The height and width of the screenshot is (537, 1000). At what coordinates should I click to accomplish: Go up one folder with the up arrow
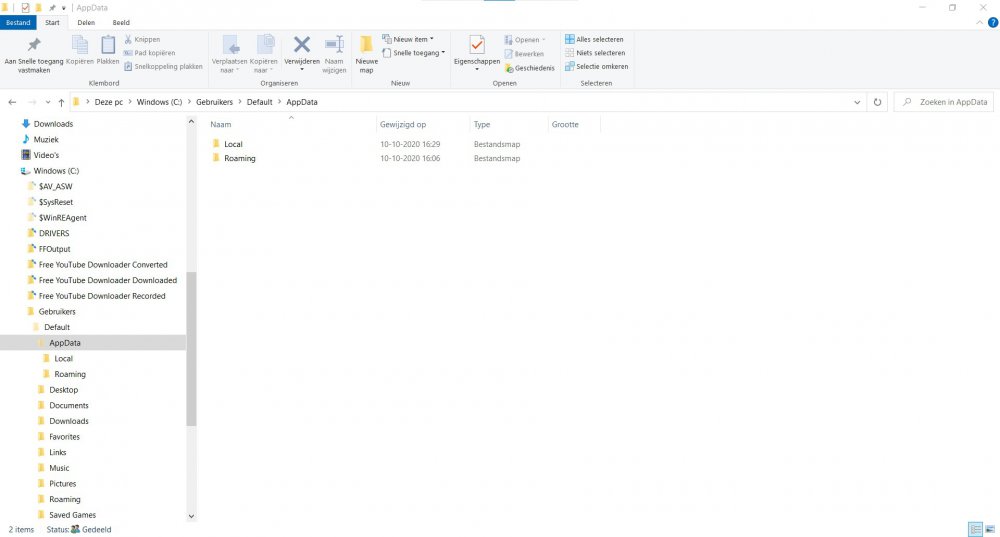click(61, 102)
